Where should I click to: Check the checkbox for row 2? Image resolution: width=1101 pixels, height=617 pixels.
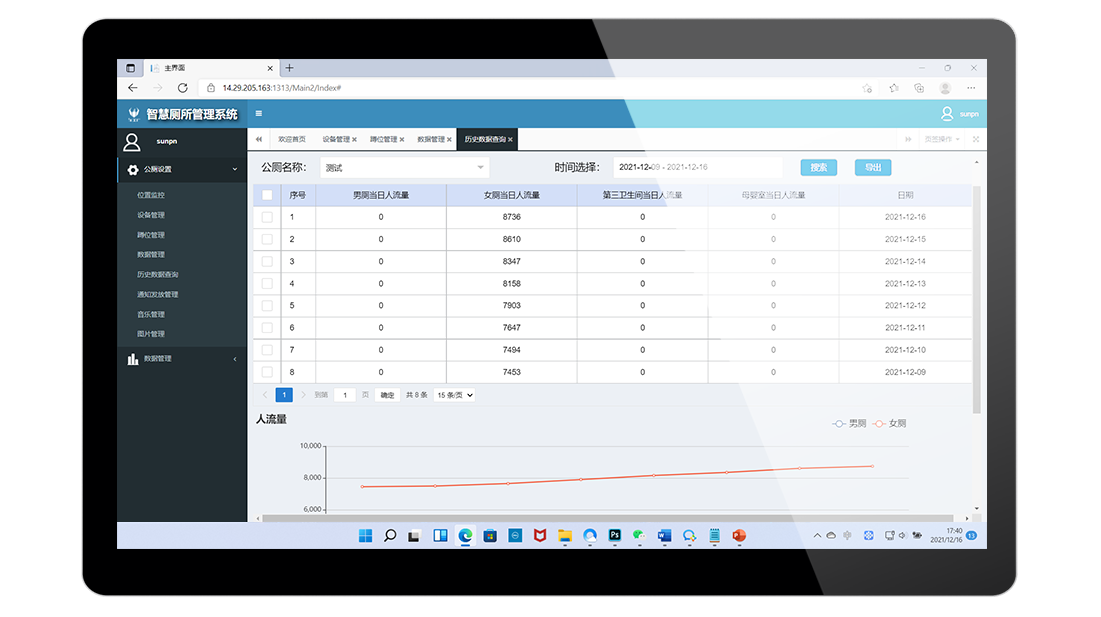coord(267,239)
